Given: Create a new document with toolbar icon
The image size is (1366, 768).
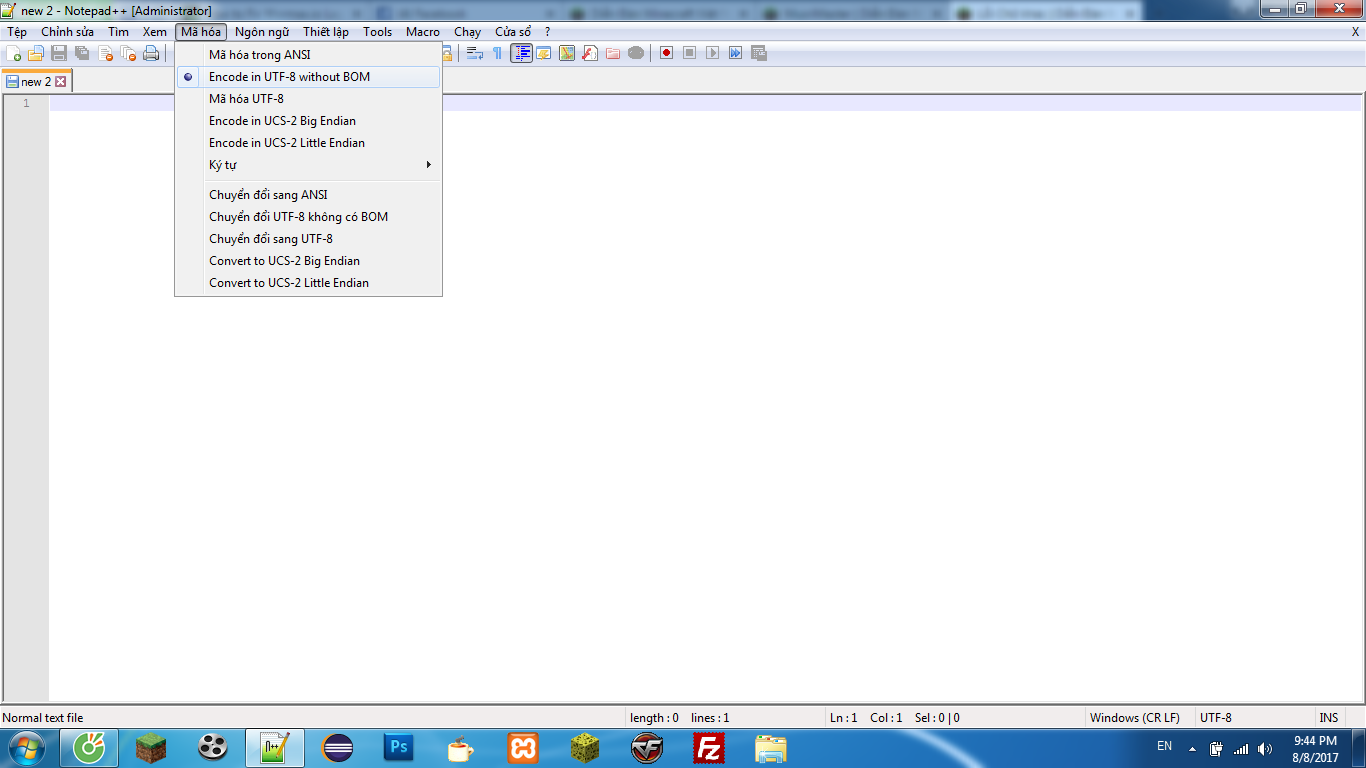Looking at the screenshot, I should pos(14,53).
